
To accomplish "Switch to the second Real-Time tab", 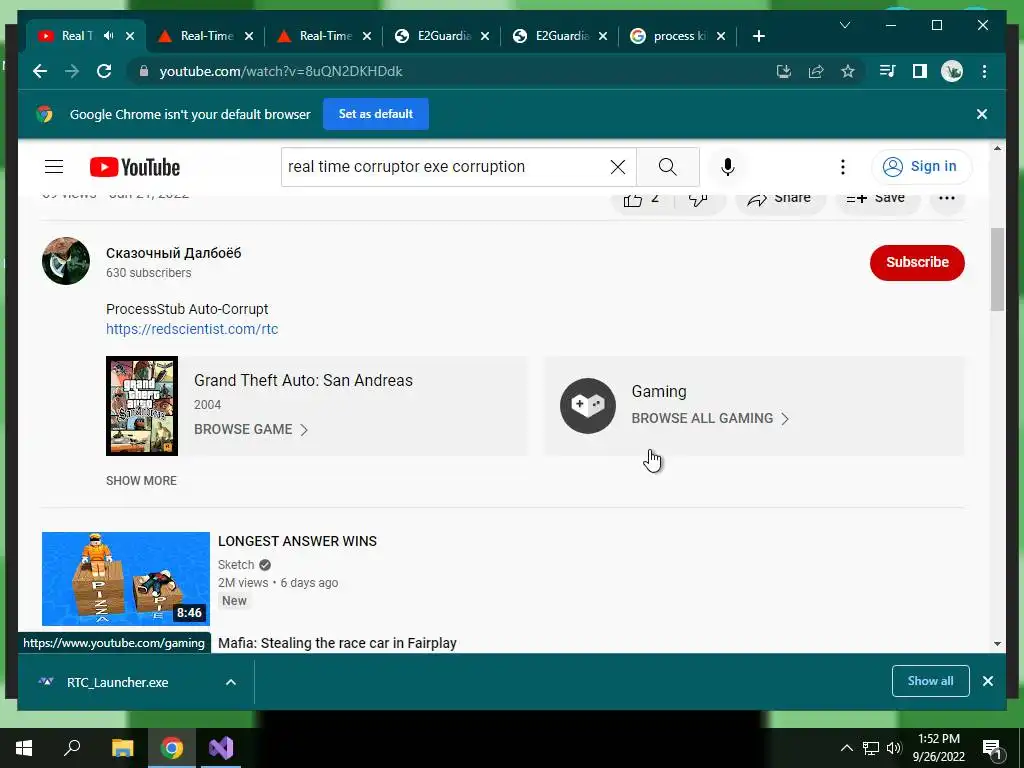I will (207, 36).
